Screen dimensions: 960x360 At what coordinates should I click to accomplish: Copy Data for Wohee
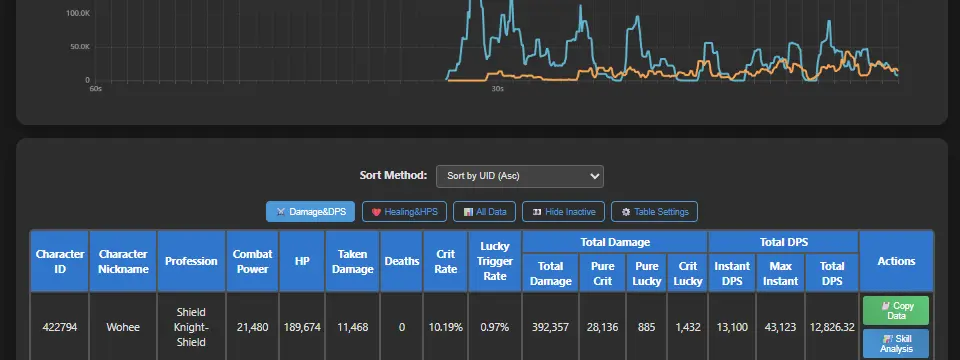click(x=896, y=310)
